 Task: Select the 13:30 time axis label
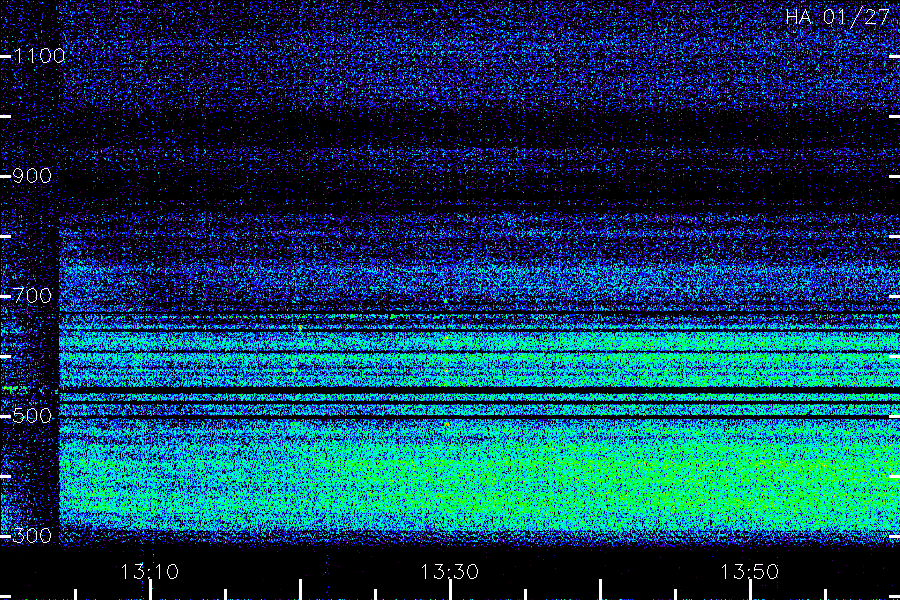coord(449,572)
